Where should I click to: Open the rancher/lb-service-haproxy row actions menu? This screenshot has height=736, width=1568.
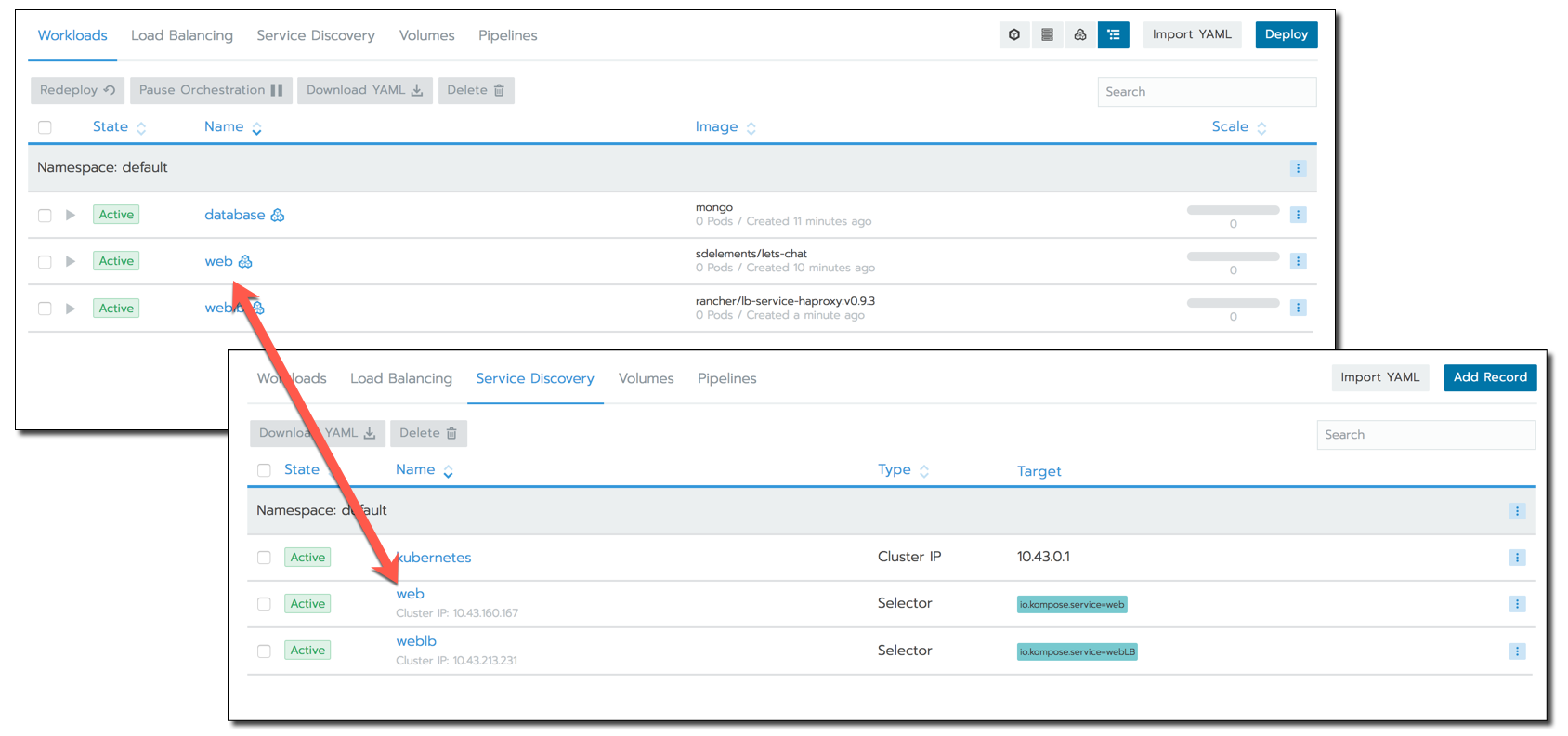pos(1298,308)
